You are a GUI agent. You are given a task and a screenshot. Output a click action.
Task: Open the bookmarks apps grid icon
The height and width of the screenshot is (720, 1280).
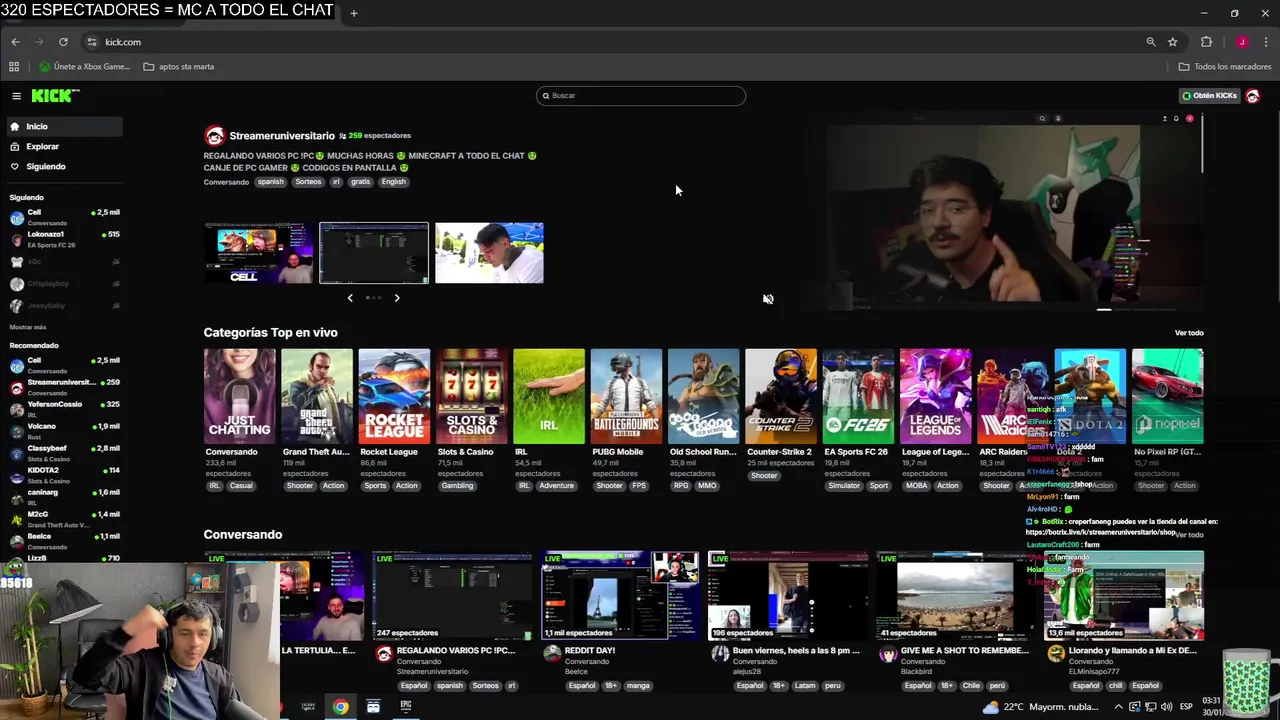pyautogui.click(x=14, y=67)
